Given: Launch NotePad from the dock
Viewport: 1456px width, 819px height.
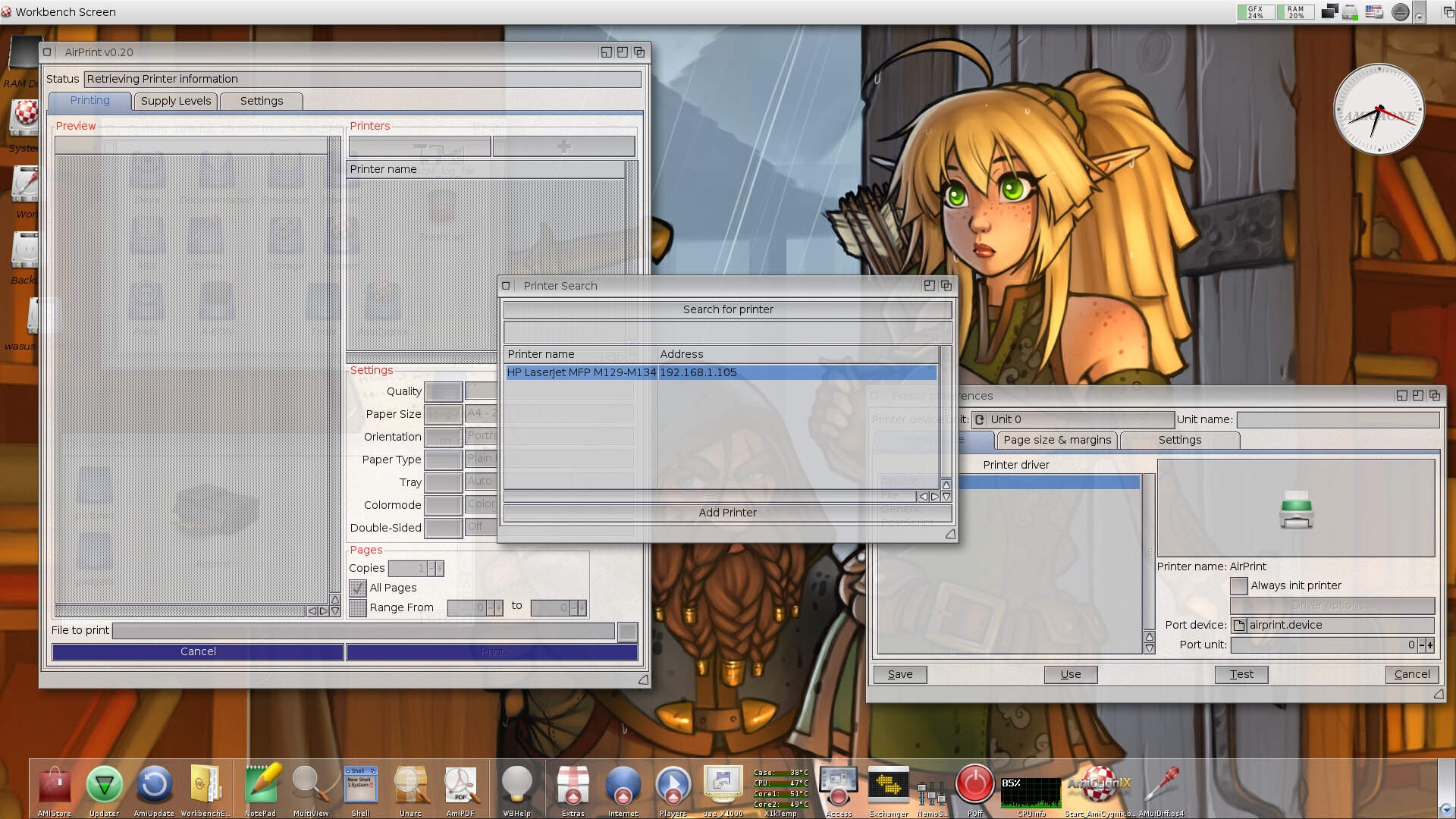Looking at the screenshot, I should coord(260,786).
